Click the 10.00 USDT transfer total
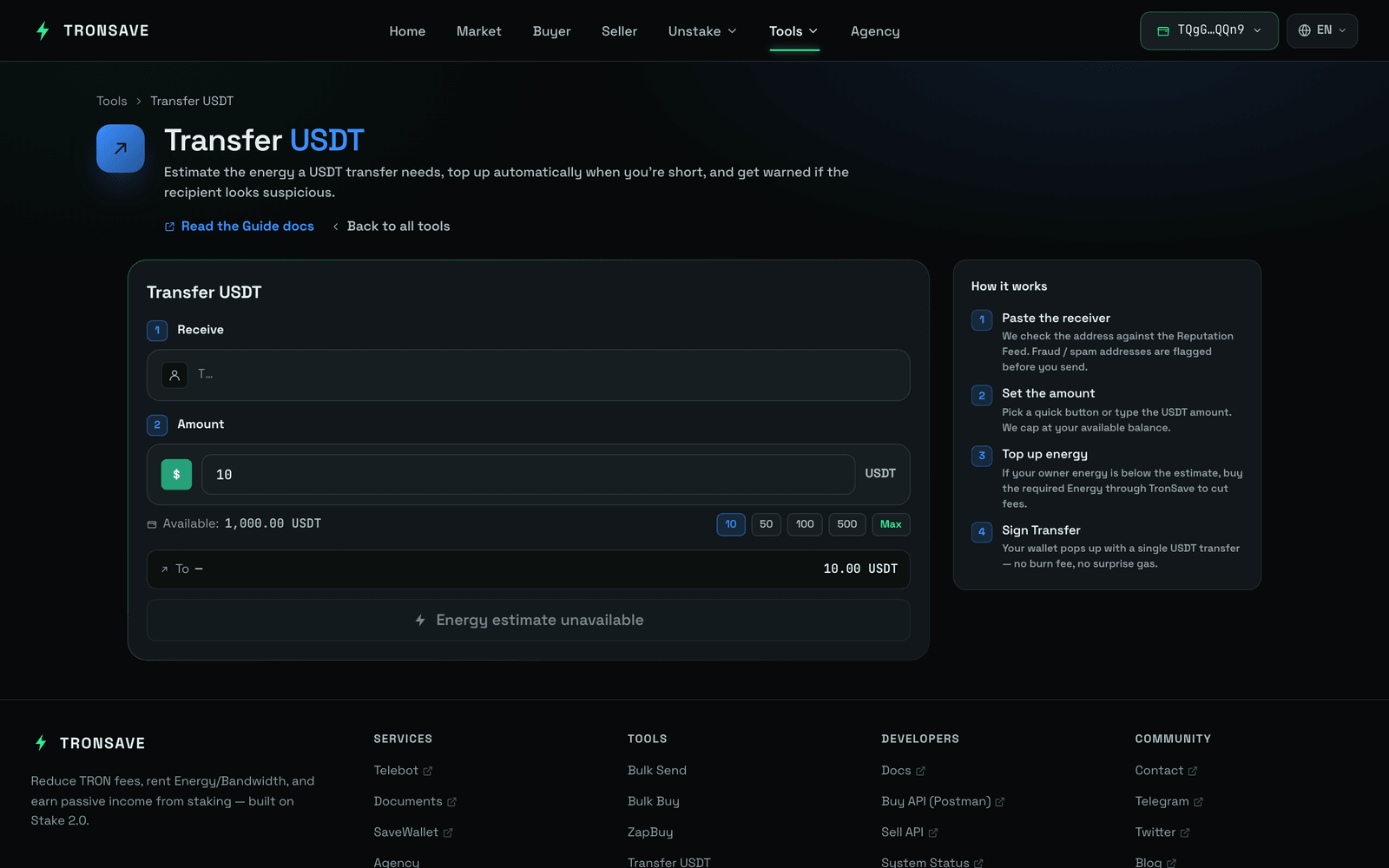This screenshot has height=868, width=1389. click(860, 569)
